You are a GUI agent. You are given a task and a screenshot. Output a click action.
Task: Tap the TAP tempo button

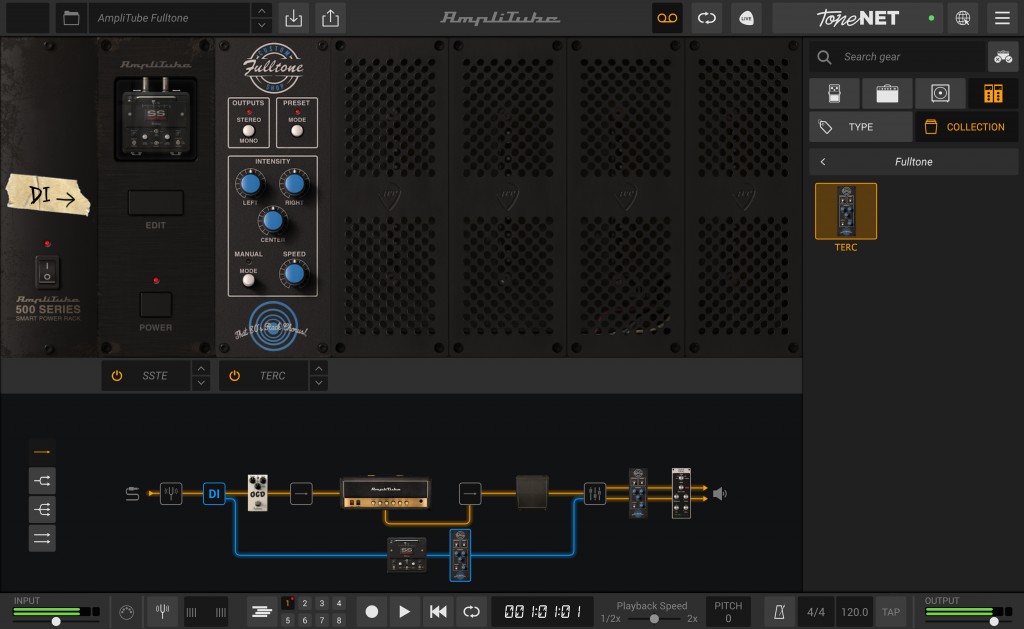tap(889, 611)
